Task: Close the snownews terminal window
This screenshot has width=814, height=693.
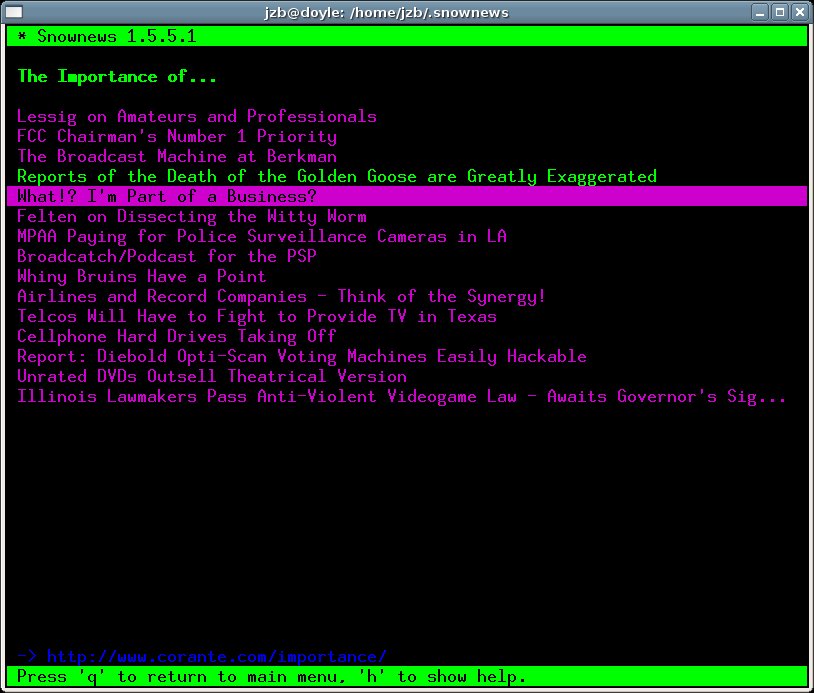Action: [800, 12]
